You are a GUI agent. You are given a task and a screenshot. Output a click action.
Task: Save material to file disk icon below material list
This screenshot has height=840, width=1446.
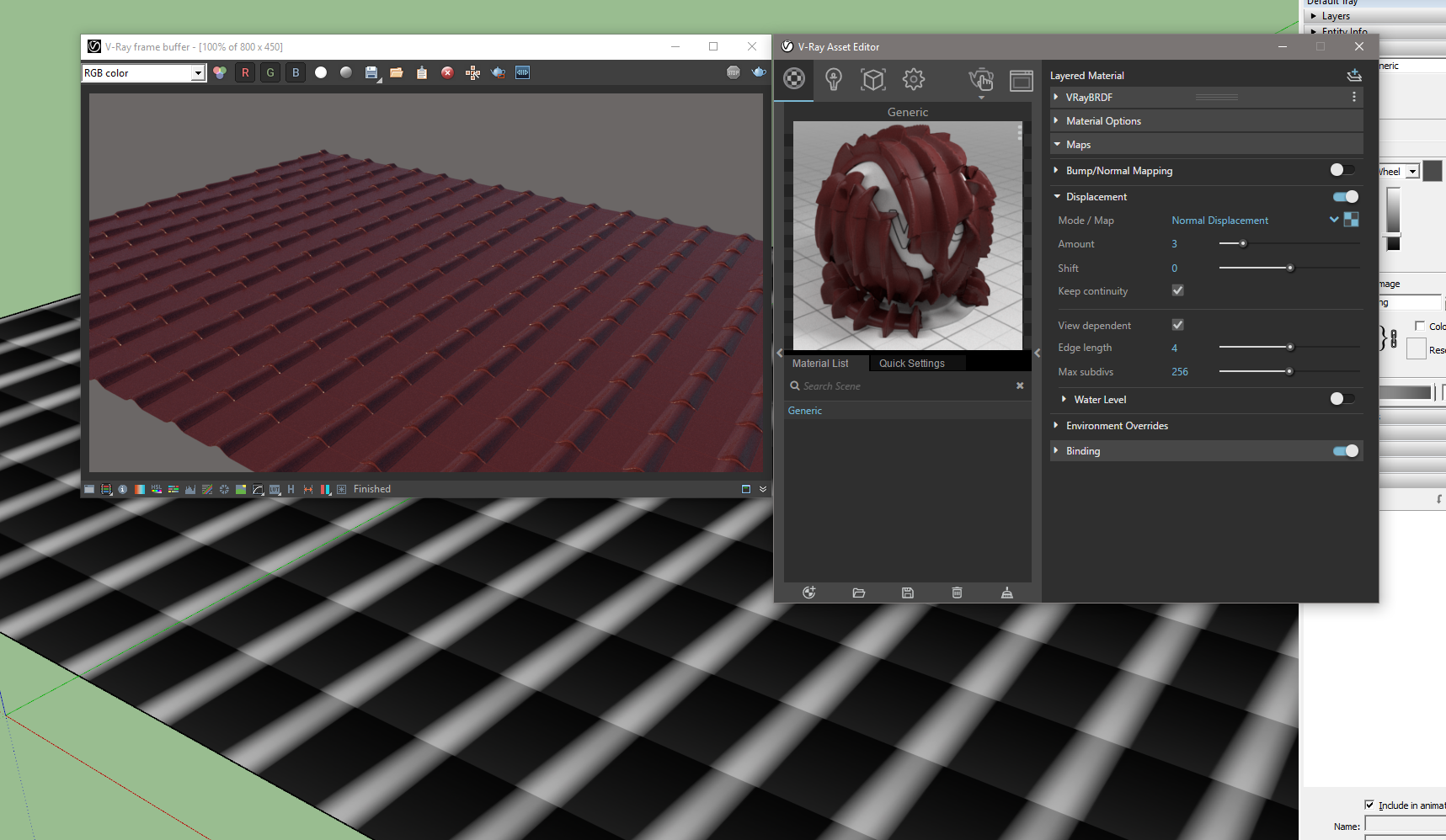908,593
